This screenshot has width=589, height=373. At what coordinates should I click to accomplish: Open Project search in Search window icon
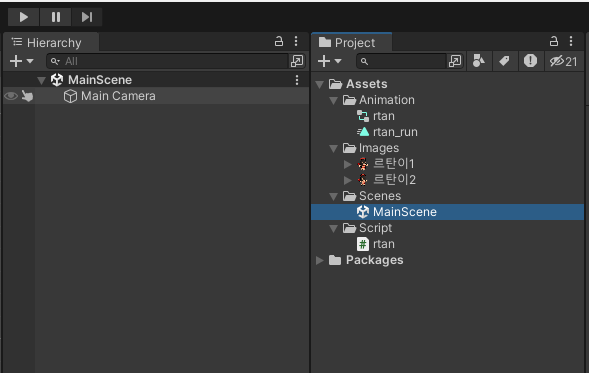pyautogui.click(x=455, y=61)
